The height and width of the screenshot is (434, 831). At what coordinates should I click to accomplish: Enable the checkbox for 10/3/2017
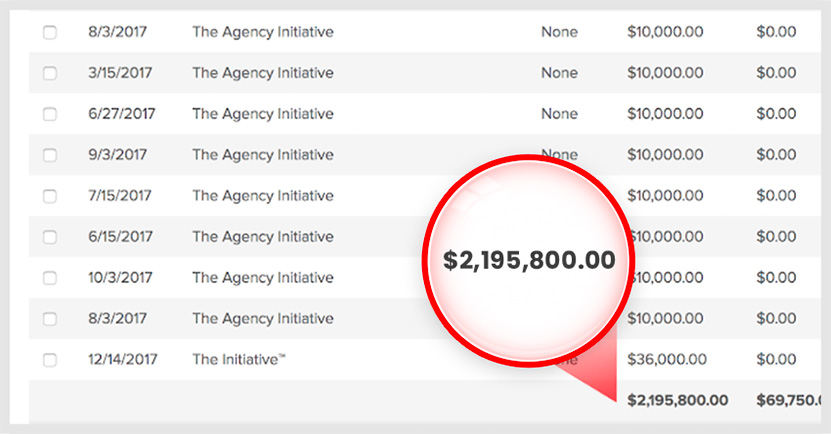click(x=50, y=278)
